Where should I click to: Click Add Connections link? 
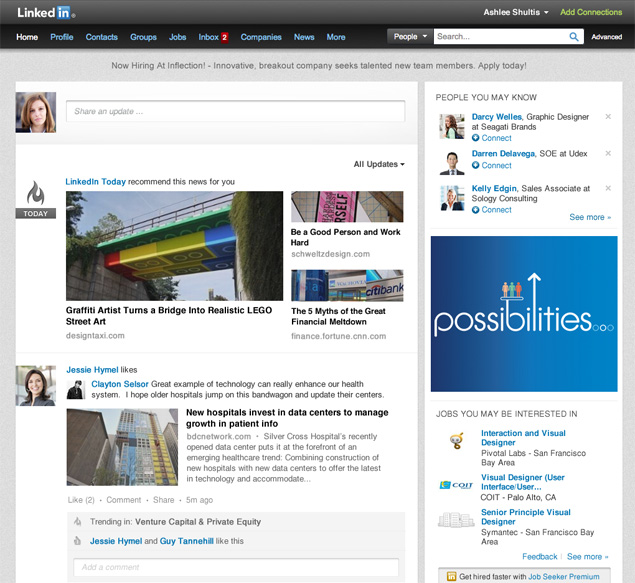(591, 12)
